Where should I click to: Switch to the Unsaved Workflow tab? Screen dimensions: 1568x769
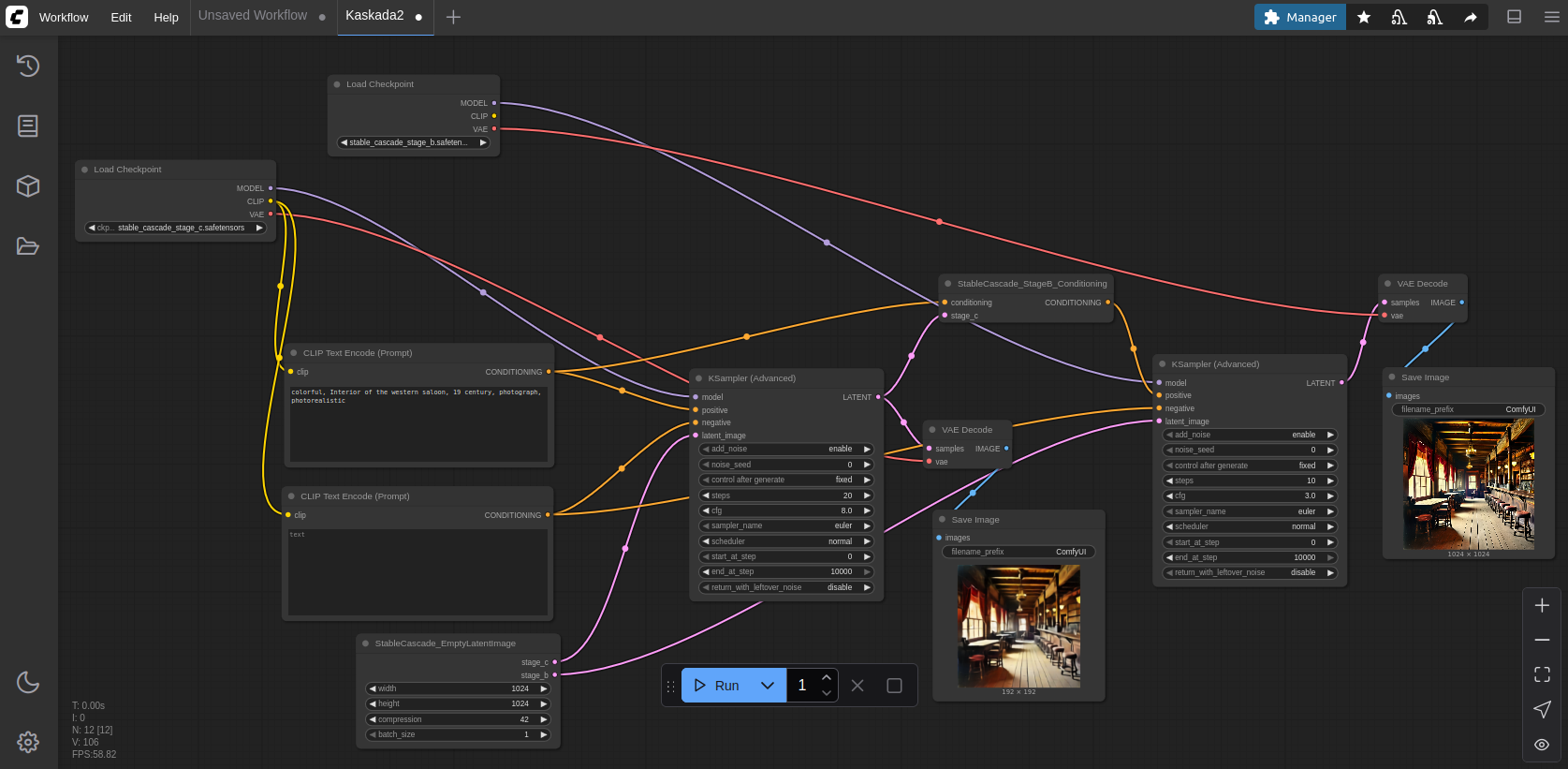point(253,16)
